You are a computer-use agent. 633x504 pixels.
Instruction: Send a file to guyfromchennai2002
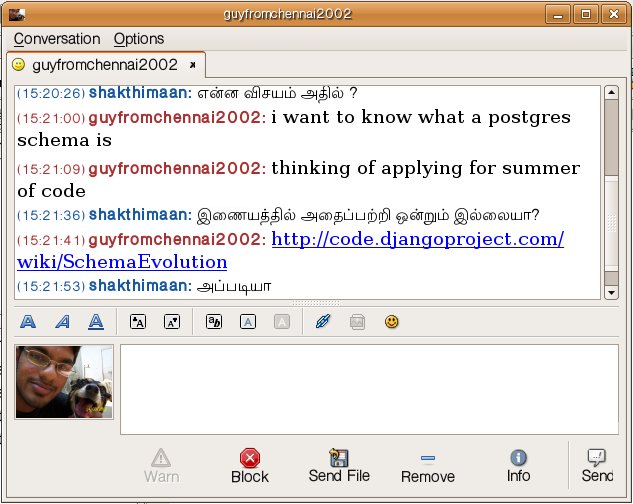339,466
